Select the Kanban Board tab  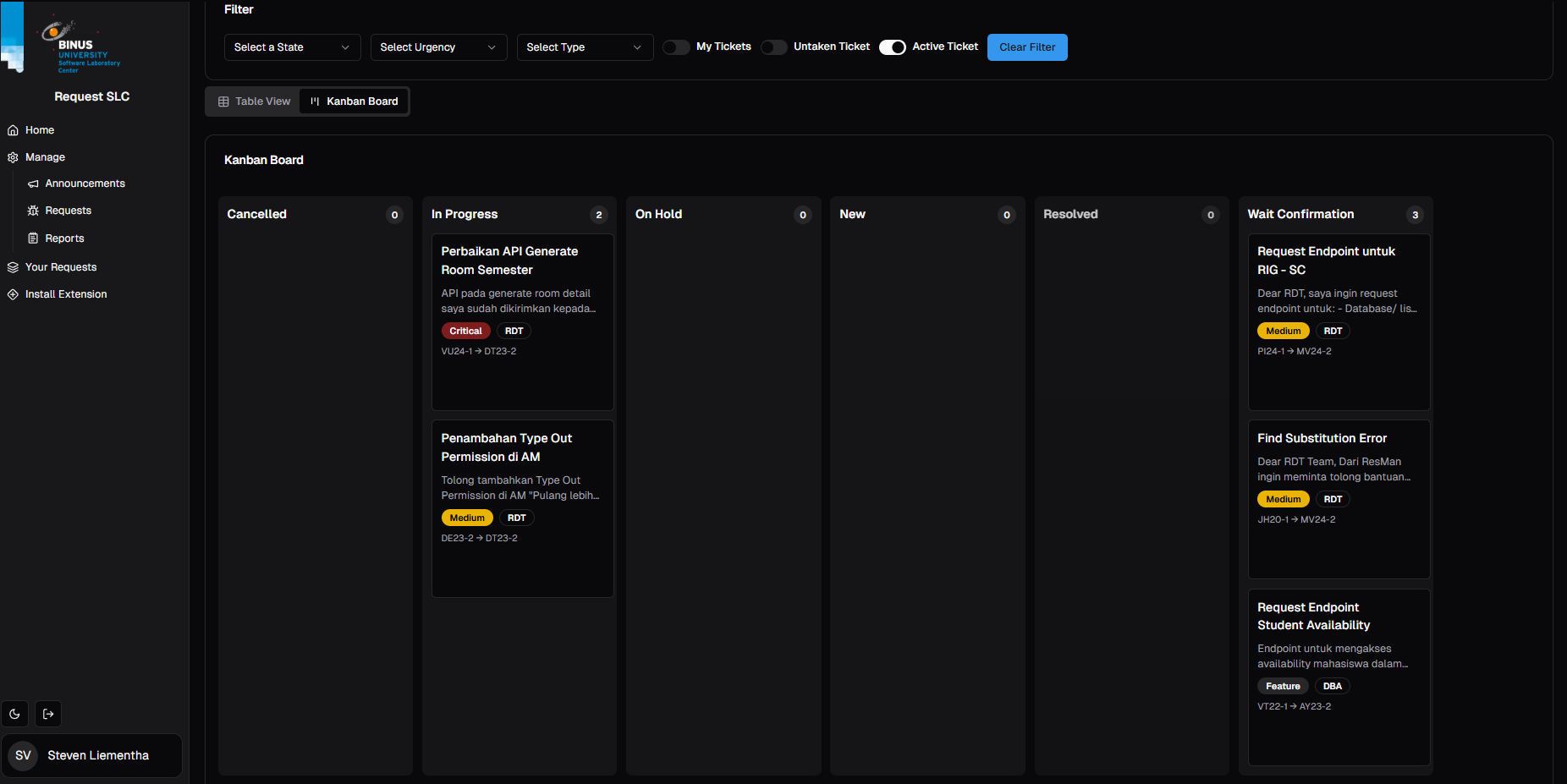353,101
